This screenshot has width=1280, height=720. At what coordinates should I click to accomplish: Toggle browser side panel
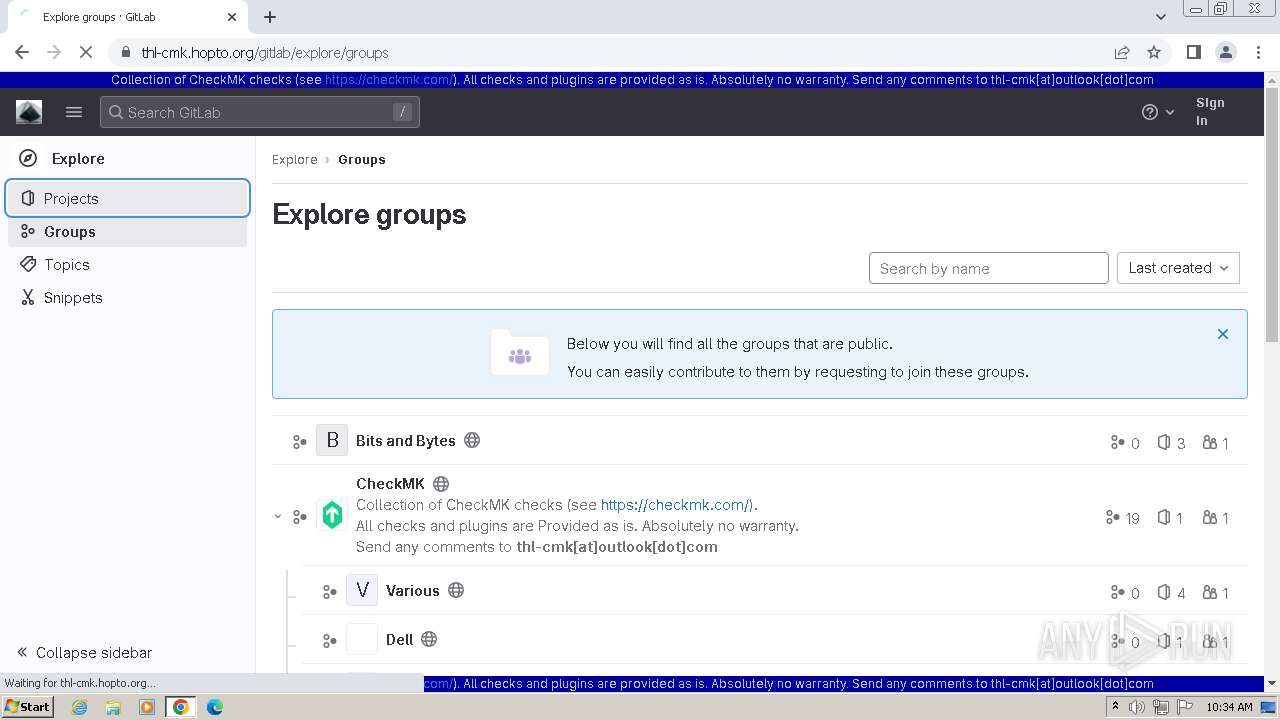coord(1193,52)
